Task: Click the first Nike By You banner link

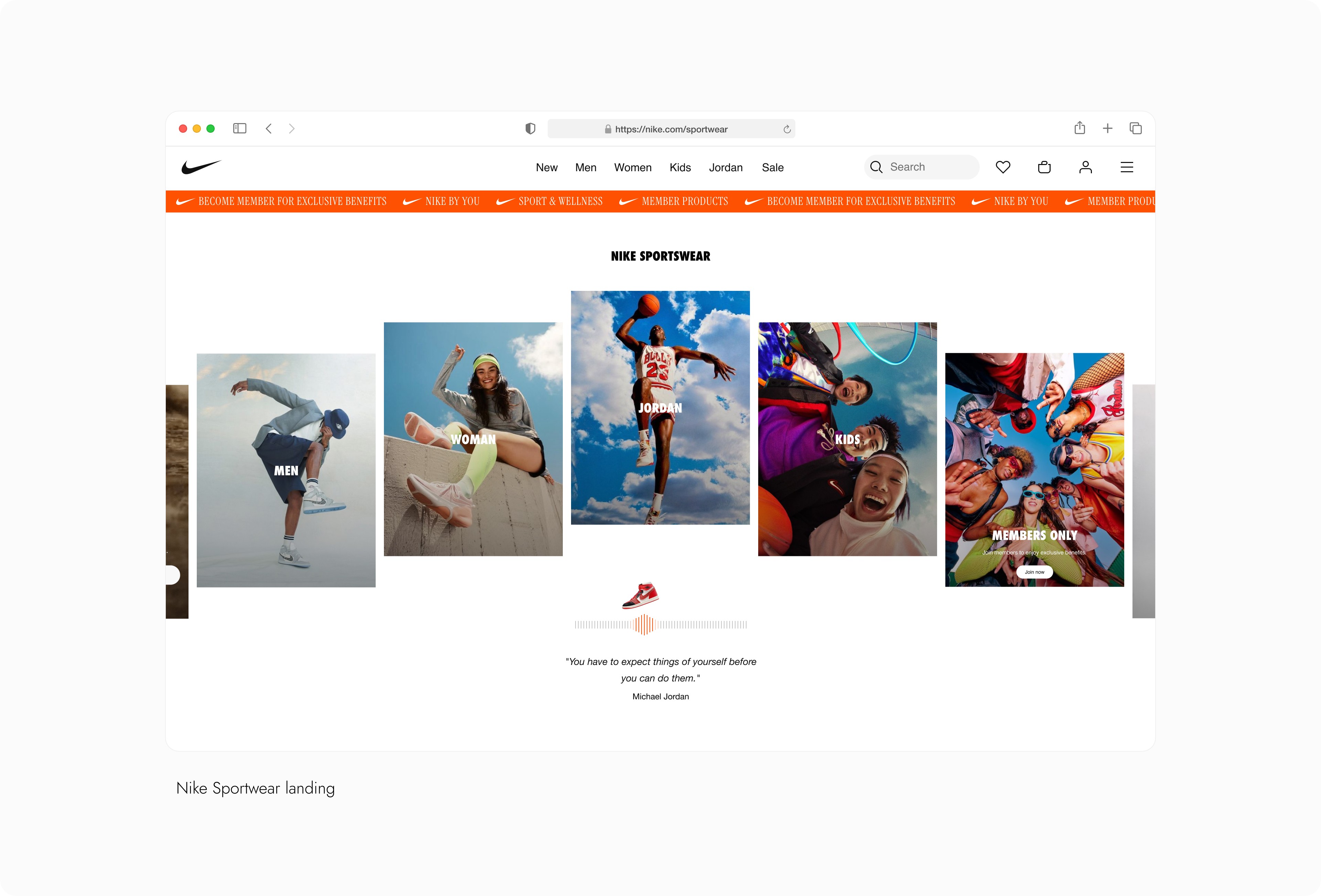Action: (441, 201)
